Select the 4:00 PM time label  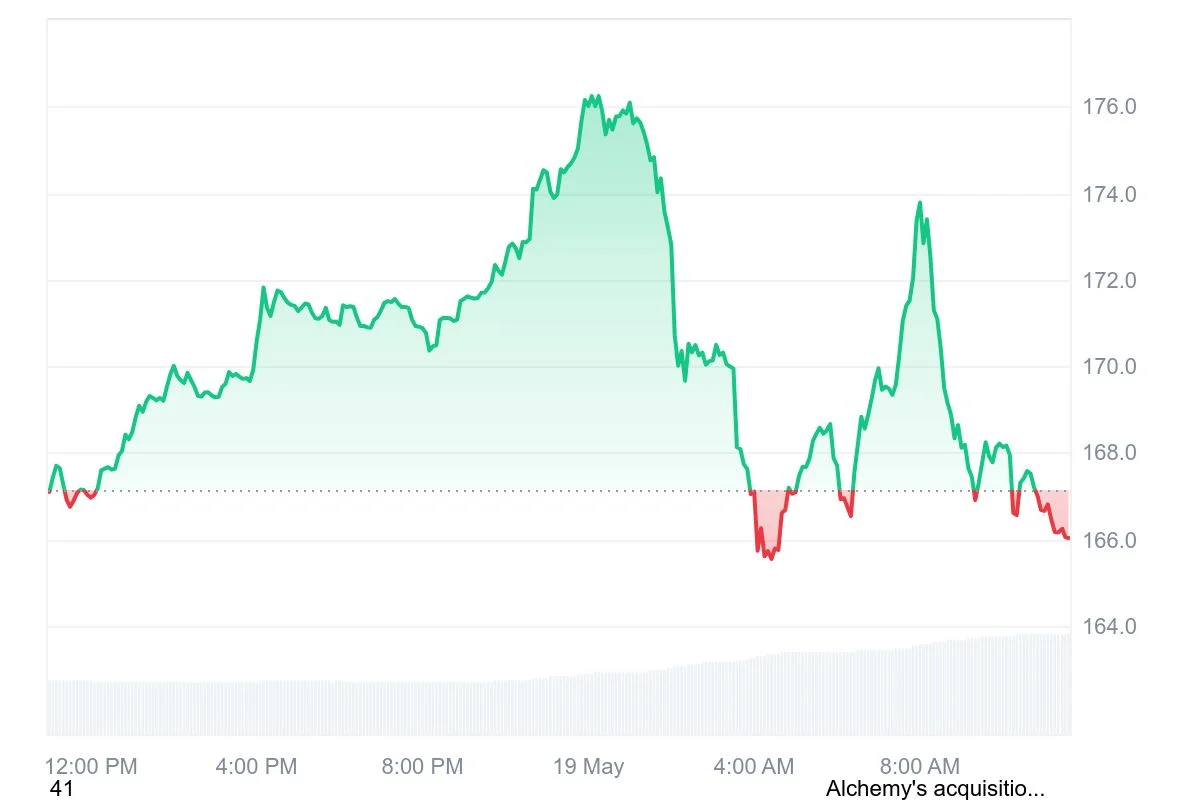(x=256, y=767)
